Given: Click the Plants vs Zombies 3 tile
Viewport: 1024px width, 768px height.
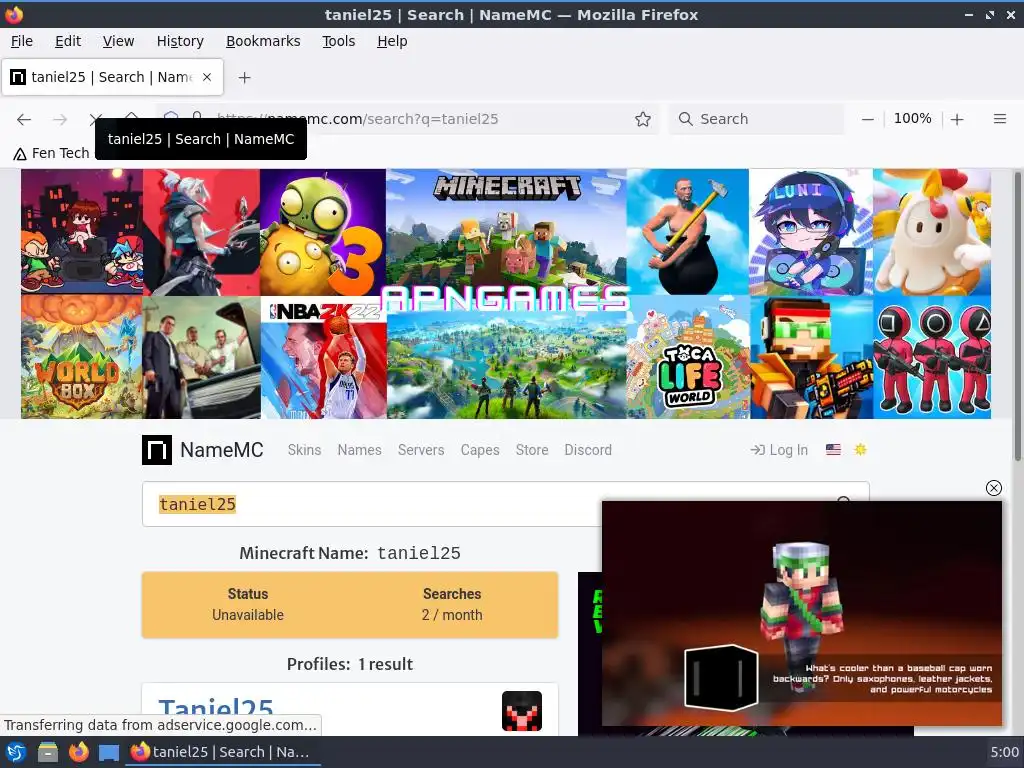Looking at the screenshot, I should 323,232.
